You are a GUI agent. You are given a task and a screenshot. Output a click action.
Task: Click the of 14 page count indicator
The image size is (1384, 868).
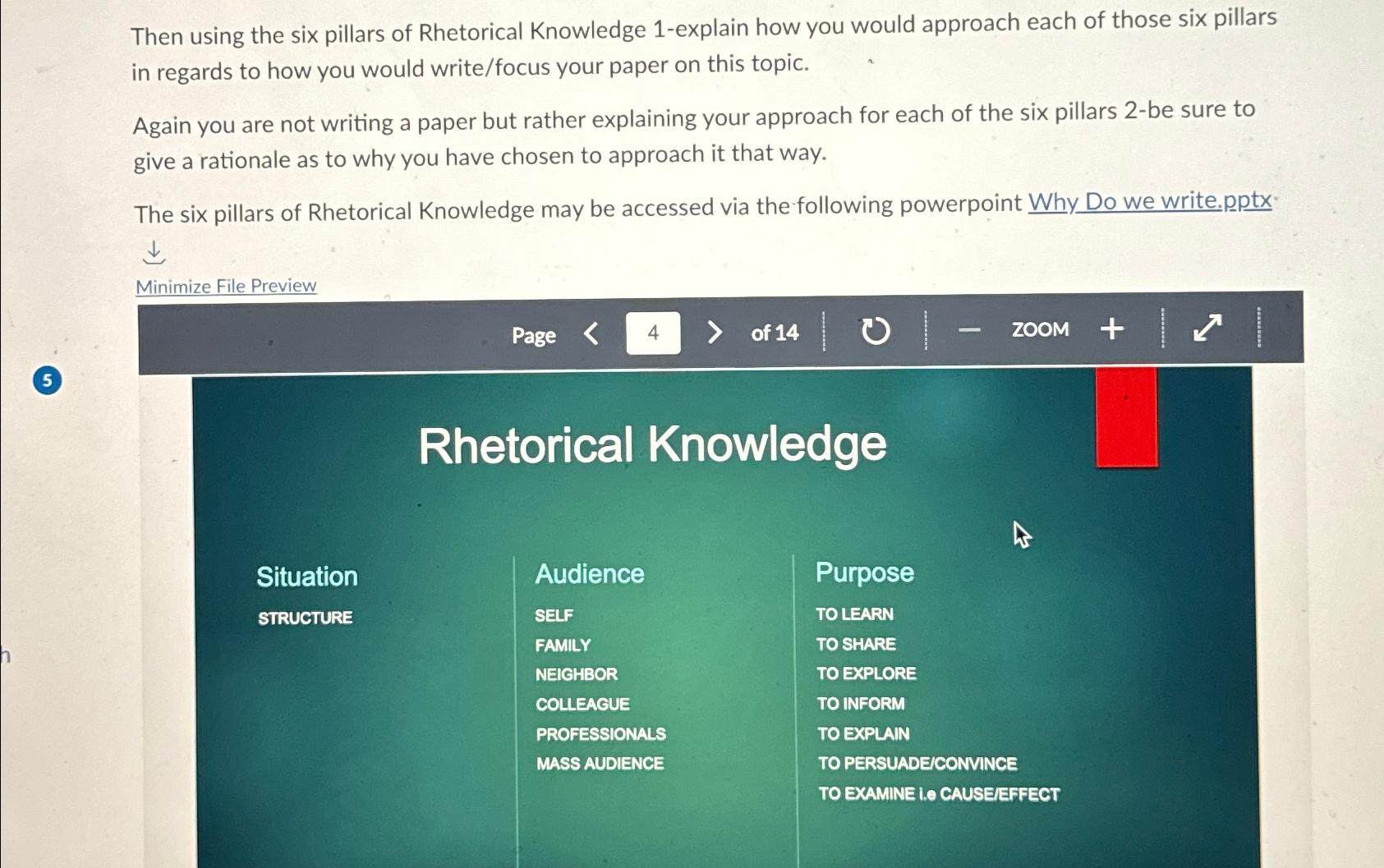773,333
